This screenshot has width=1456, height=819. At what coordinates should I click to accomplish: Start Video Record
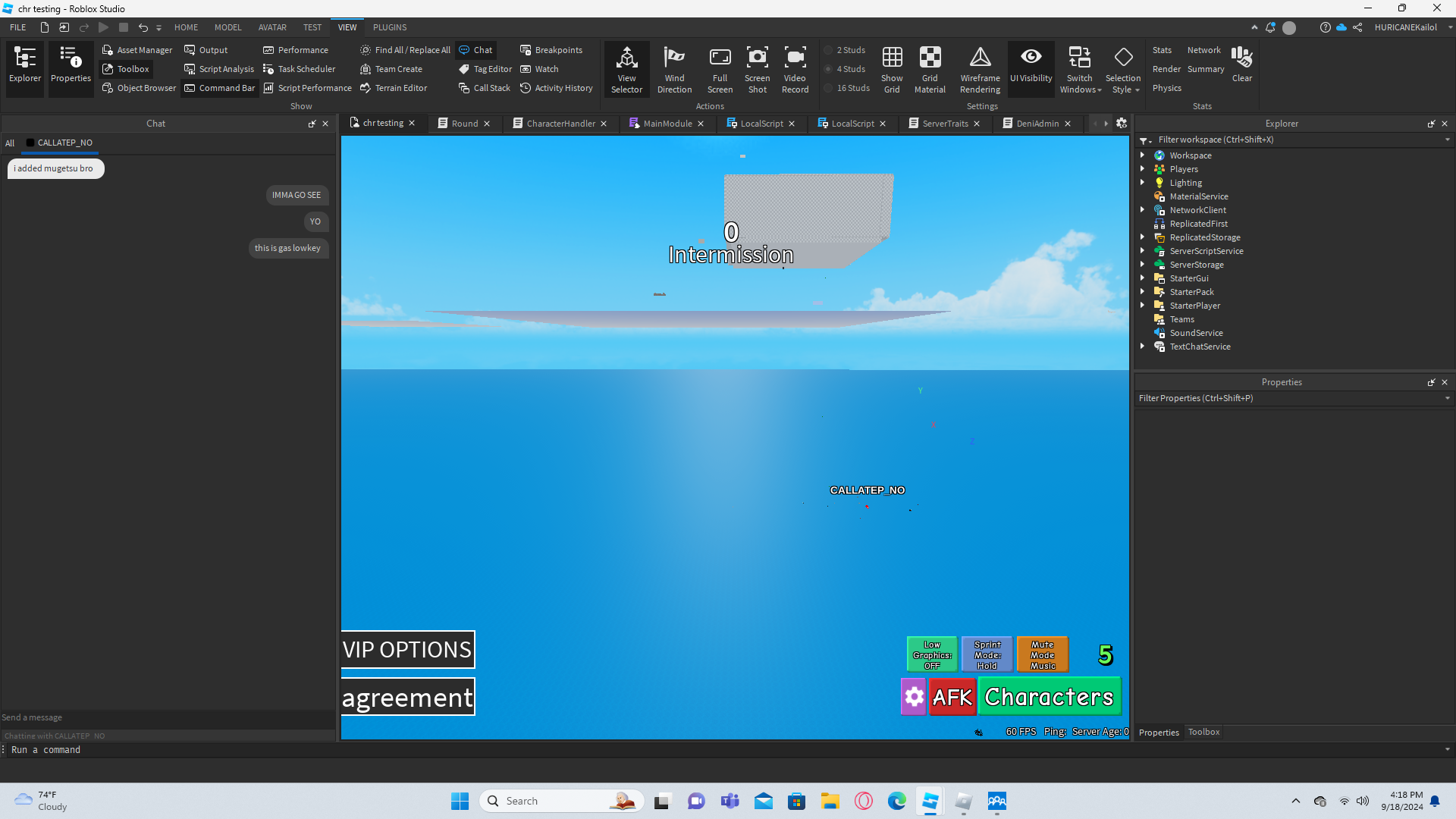point(795,68)
